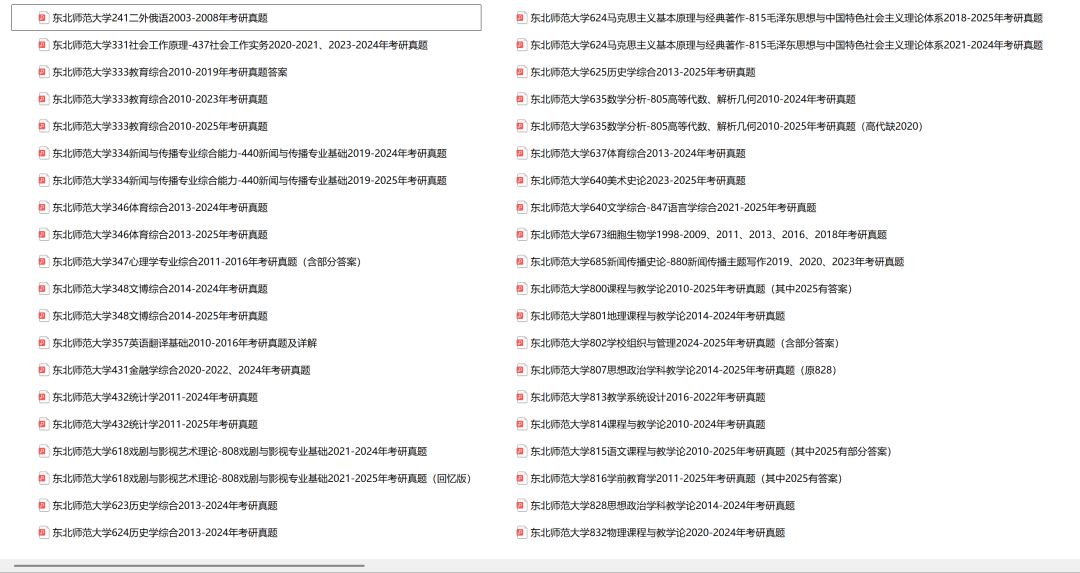Screen dimensions: 1080x573
Task: Click PDF icon of 813教学系统设计 file
Action: (x=521, y=397)
